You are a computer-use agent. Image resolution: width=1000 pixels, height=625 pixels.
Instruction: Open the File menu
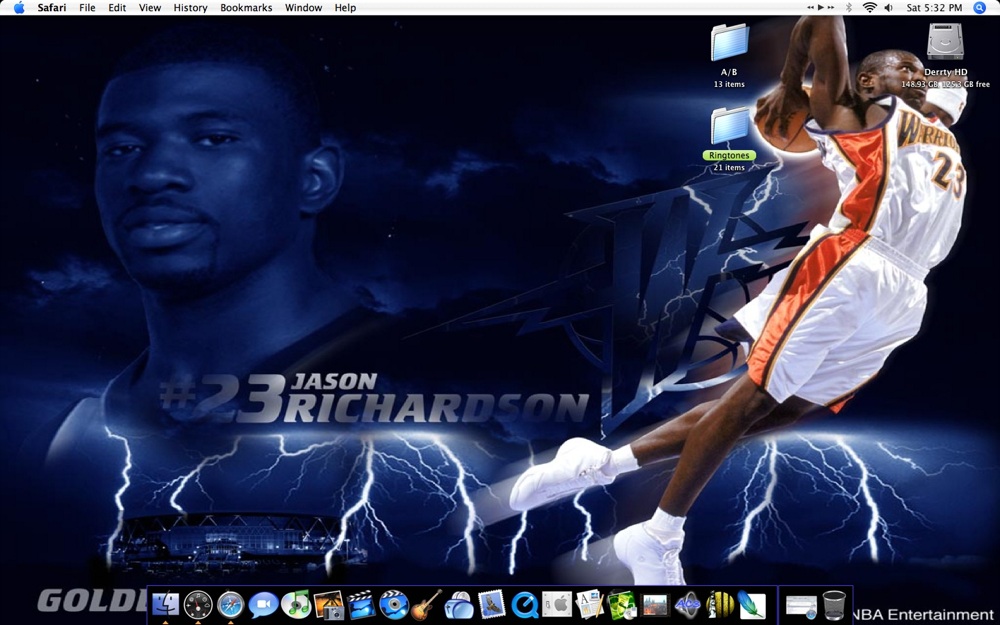tap(87, 8)
